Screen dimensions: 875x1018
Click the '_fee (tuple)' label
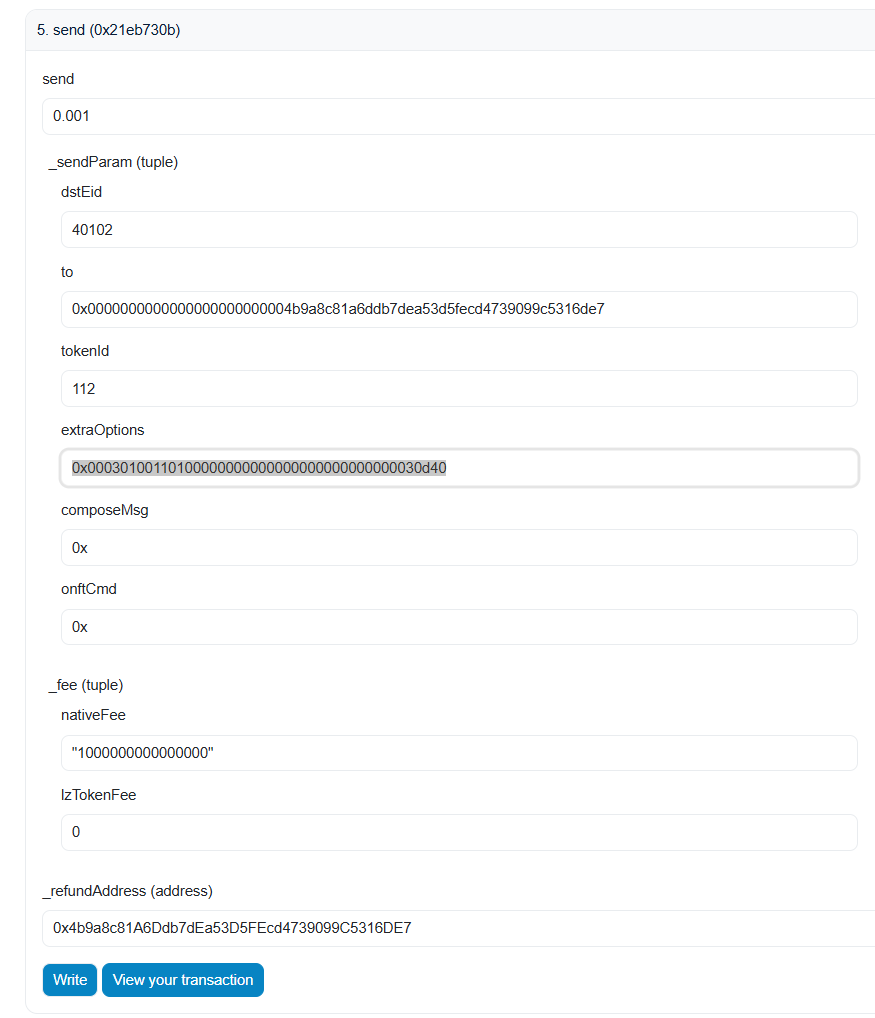(x=86, y=685)
